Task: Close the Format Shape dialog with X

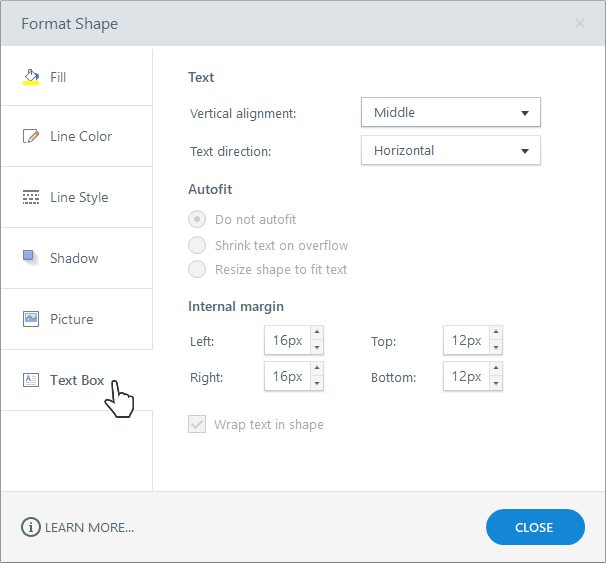Action: (580, 23)
